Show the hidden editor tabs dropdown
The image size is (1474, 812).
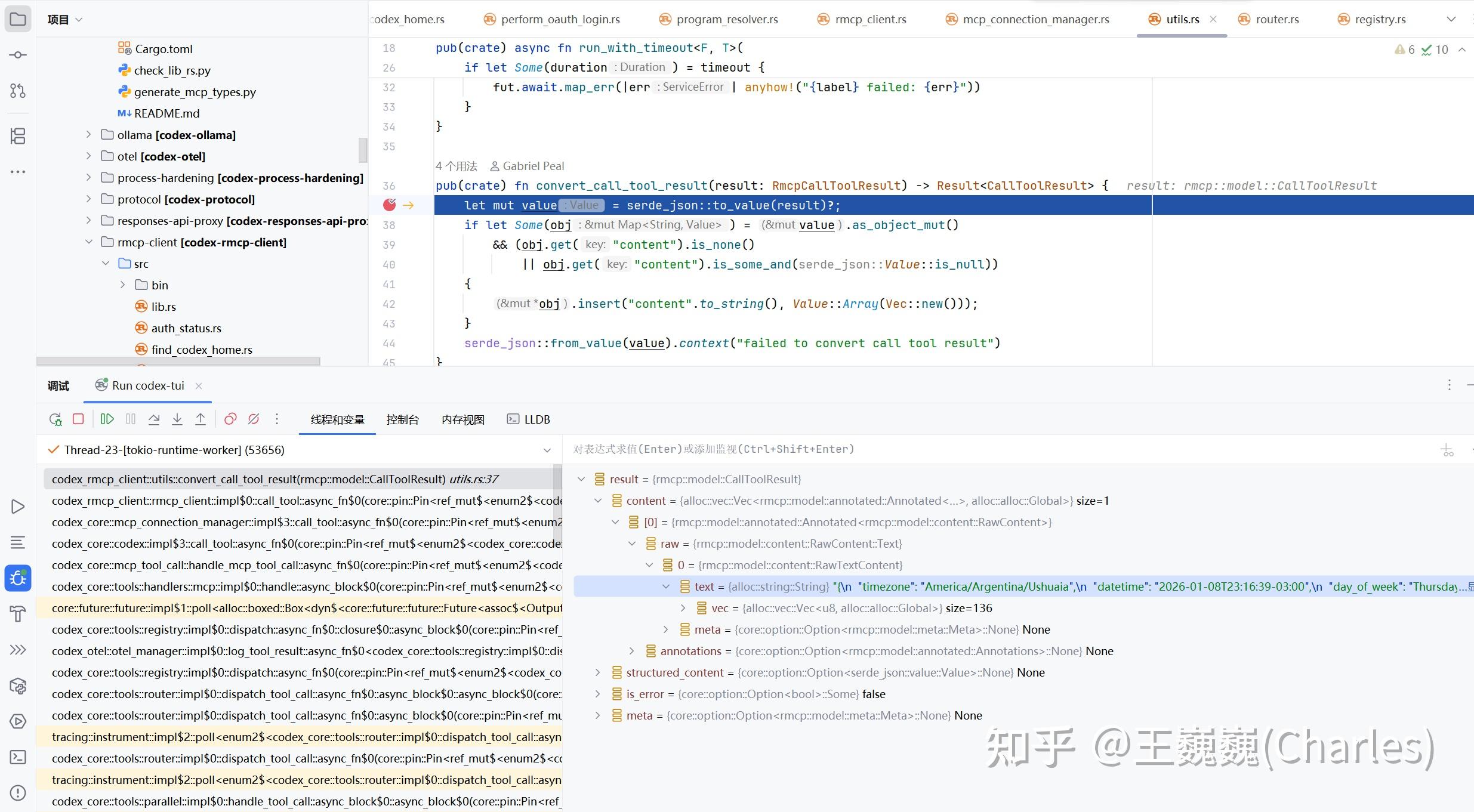click(x=1451, y=19)
